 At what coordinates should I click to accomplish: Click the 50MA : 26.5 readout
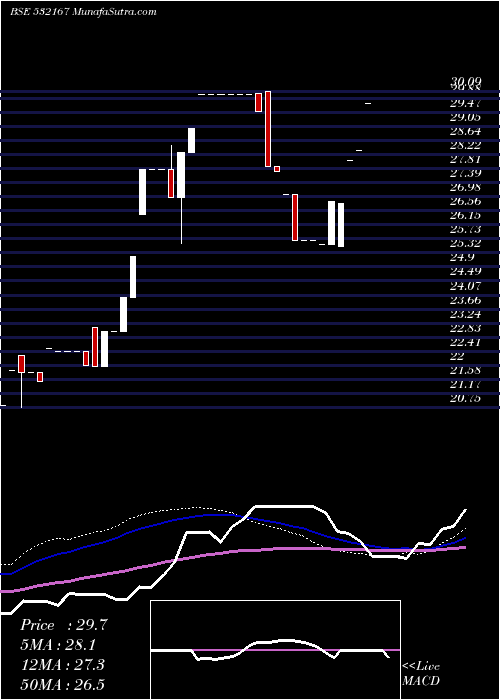pyautogui.click(x=62, y=684)
